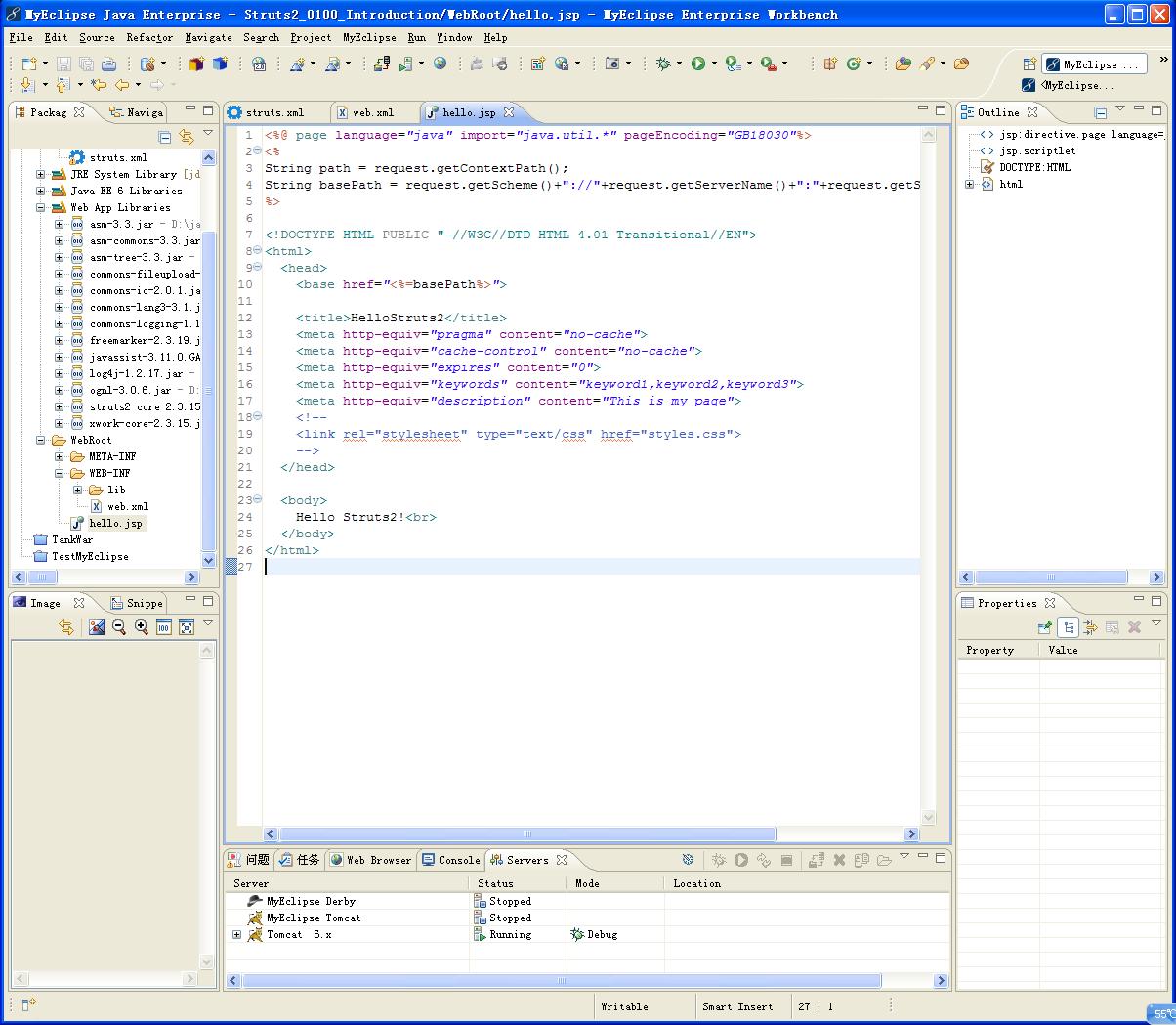Open the Refactor menu
This screenshot has width=1176, height=1025.
click(149, 37)
